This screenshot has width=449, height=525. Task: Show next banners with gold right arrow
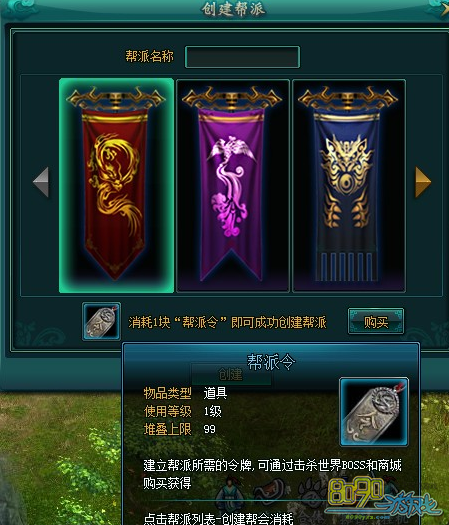(x=423, y=182)
